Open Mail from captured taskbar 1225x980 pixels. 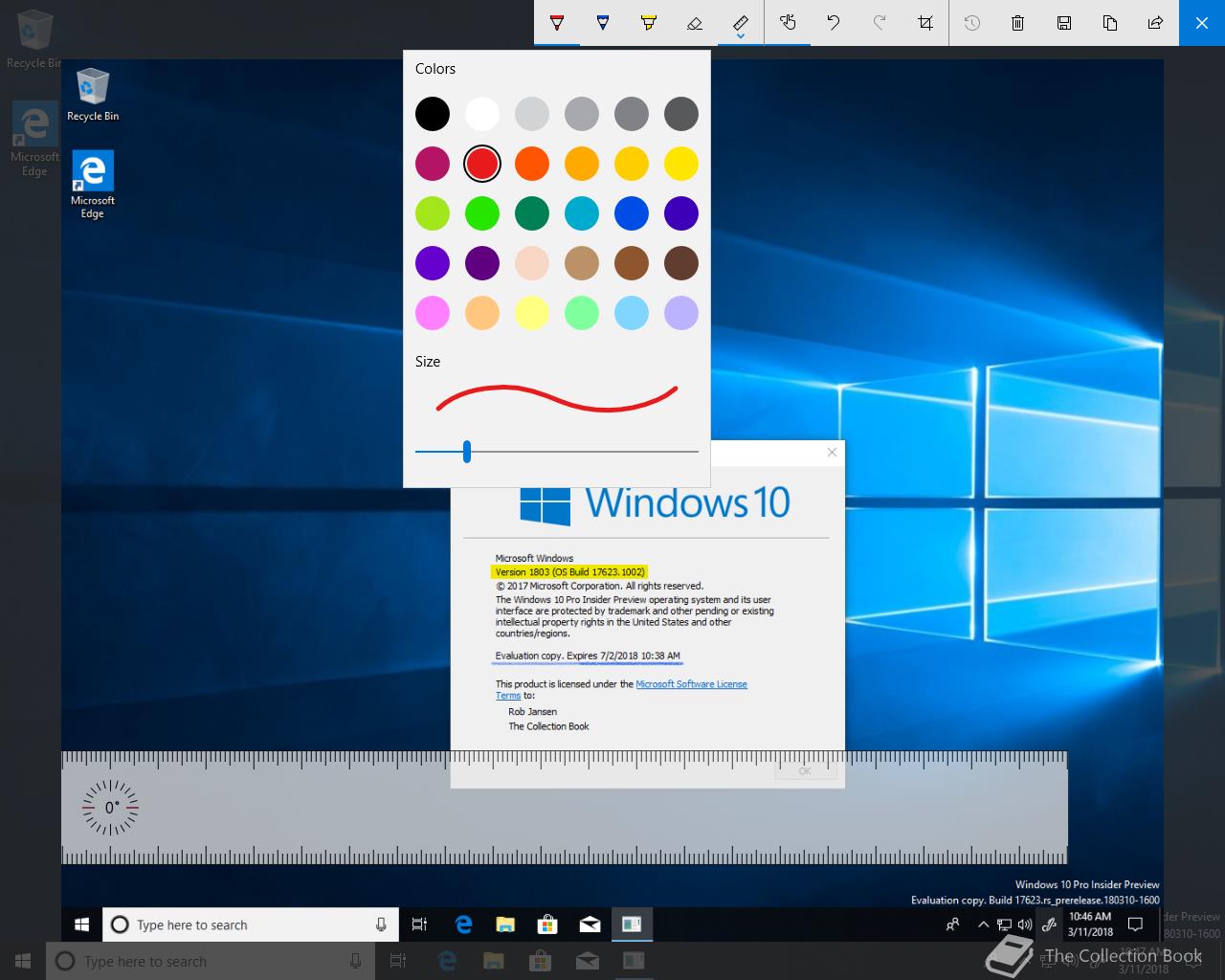pos(590,924)
